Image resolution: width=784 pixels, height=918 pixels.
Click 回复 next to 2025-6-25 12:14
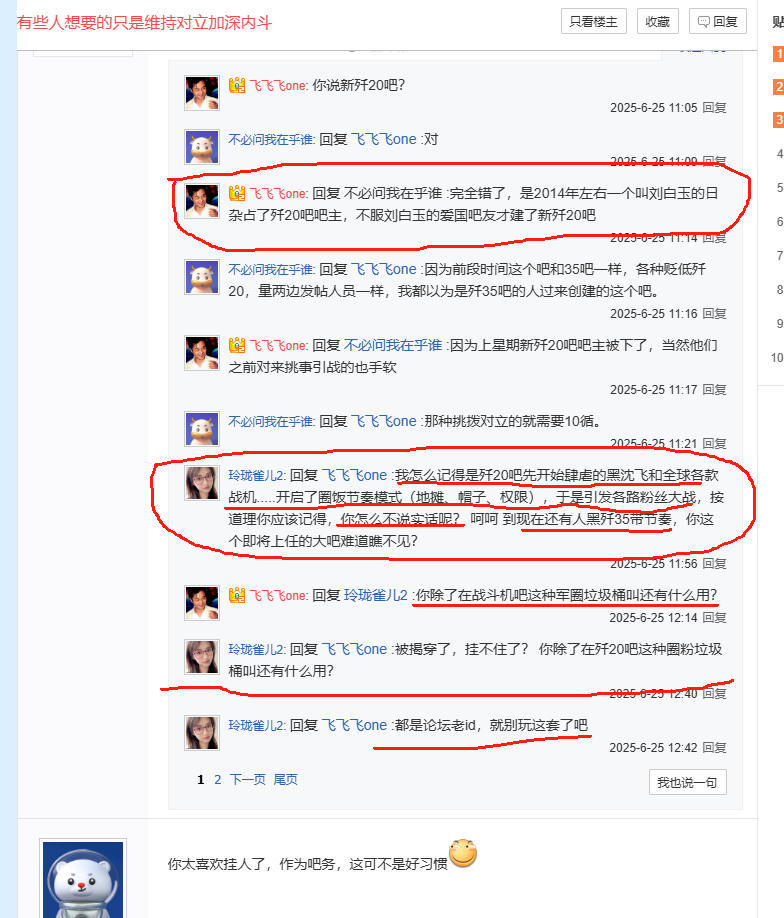[714, 618]
